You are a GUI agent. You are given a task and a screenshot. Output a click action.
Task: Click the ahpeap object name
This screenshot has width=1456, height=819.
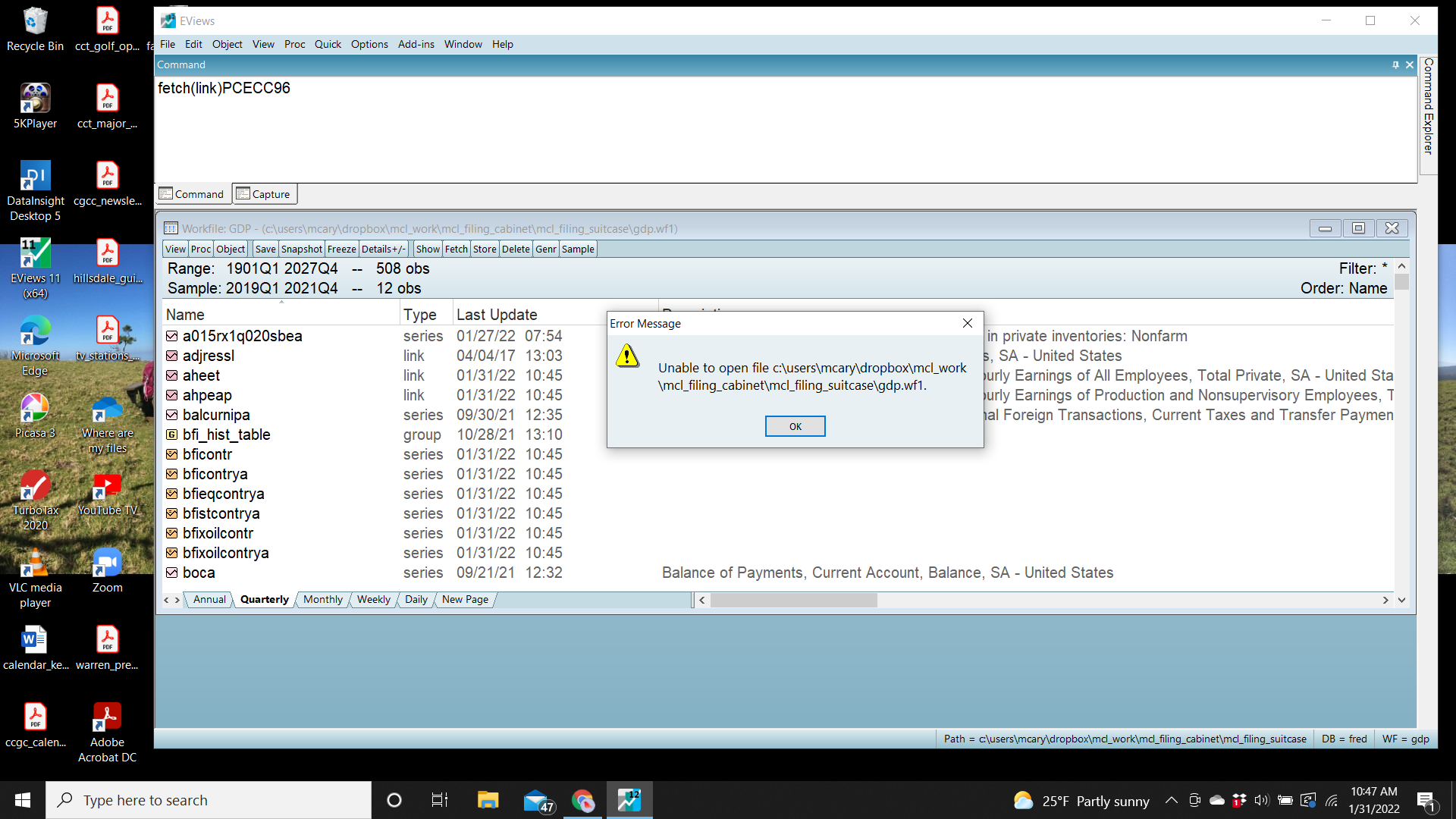207,395
